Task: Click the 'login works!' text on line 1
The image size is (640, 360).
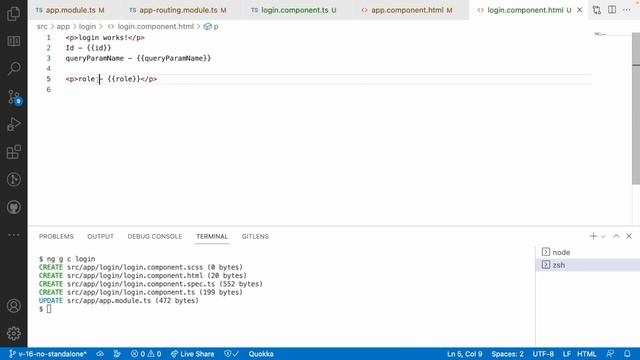Action: pos(103,38)
